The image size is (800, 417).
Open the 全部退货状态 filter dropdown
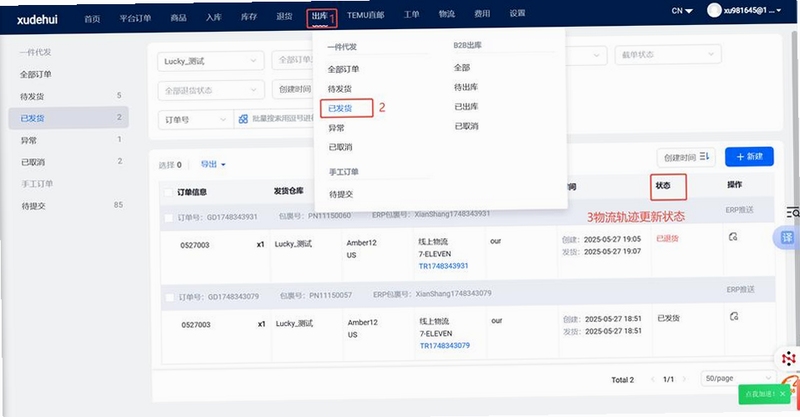211,90
